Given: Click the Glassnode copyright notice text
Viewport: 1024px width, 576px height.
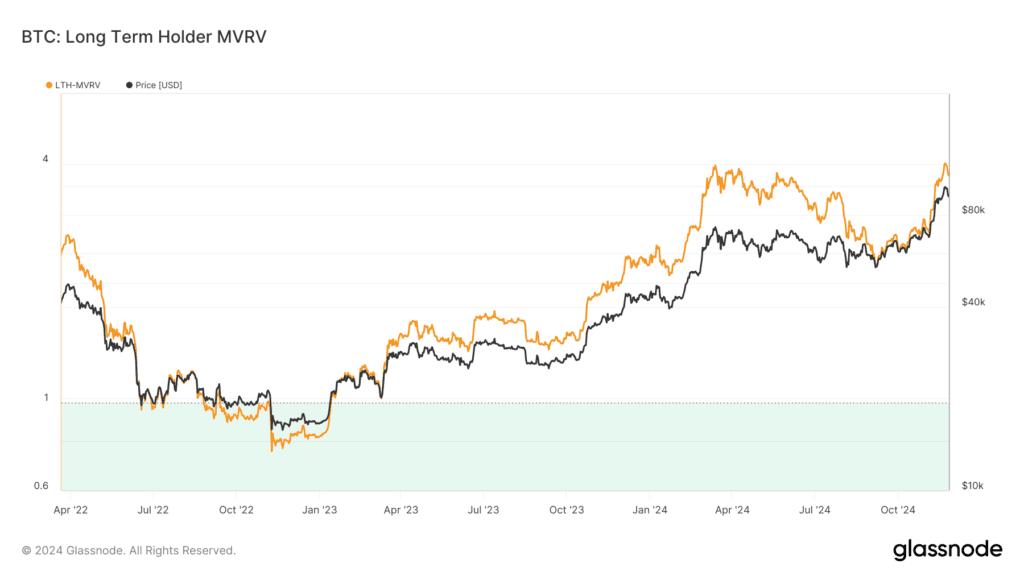Looking at the screenshot, I should (x=129, y=550).
